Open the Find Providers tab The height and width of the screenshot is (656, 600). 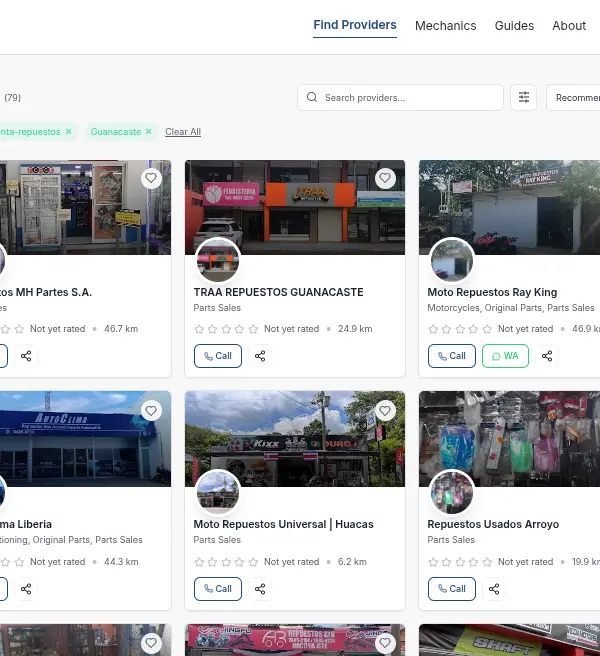[355, 25]
